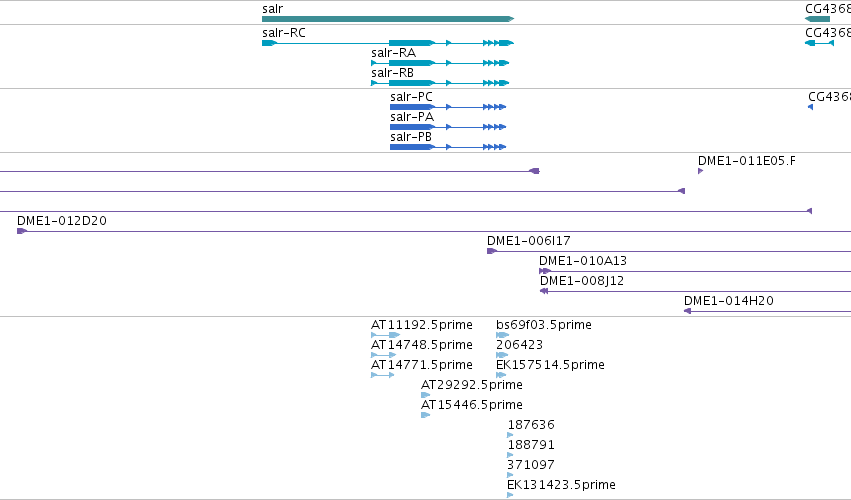Select the 188791 EST glyph
This screenshot has width=851, height=500.
click(x=510, y=455)
